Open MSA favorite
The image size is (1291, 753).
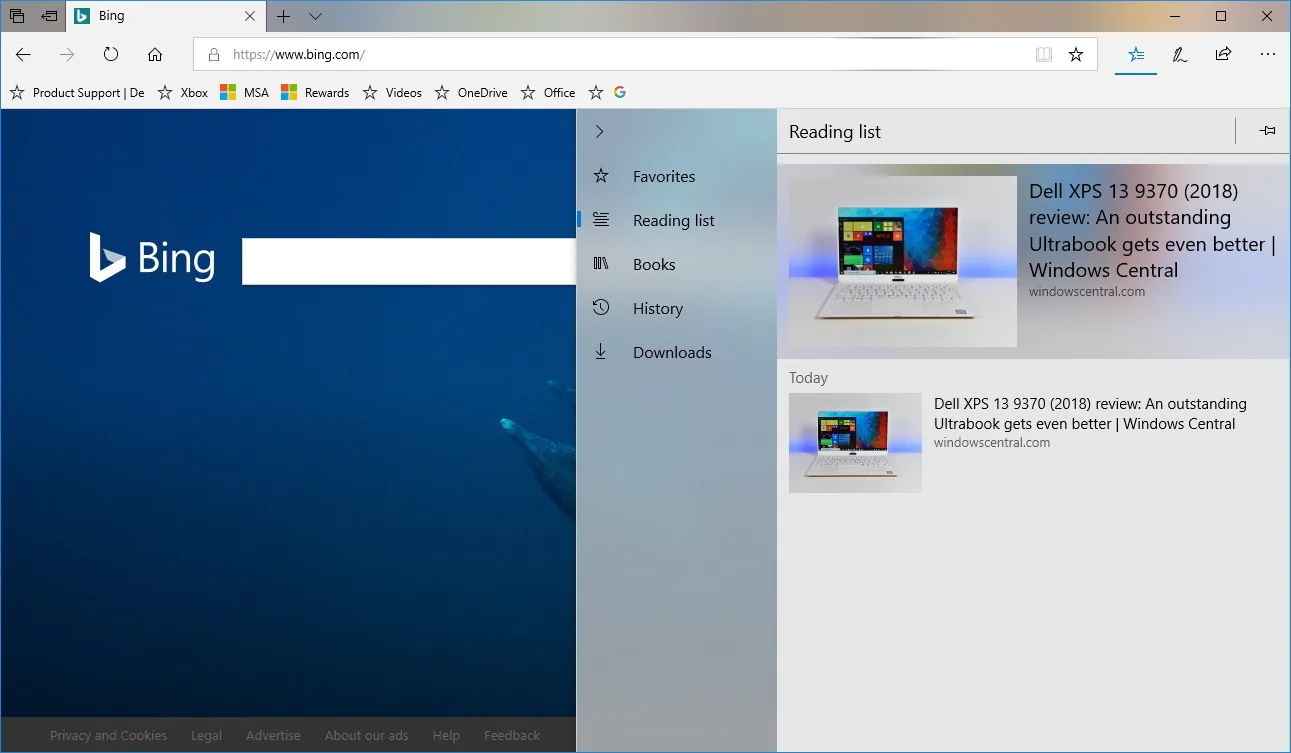click(244, 93)
